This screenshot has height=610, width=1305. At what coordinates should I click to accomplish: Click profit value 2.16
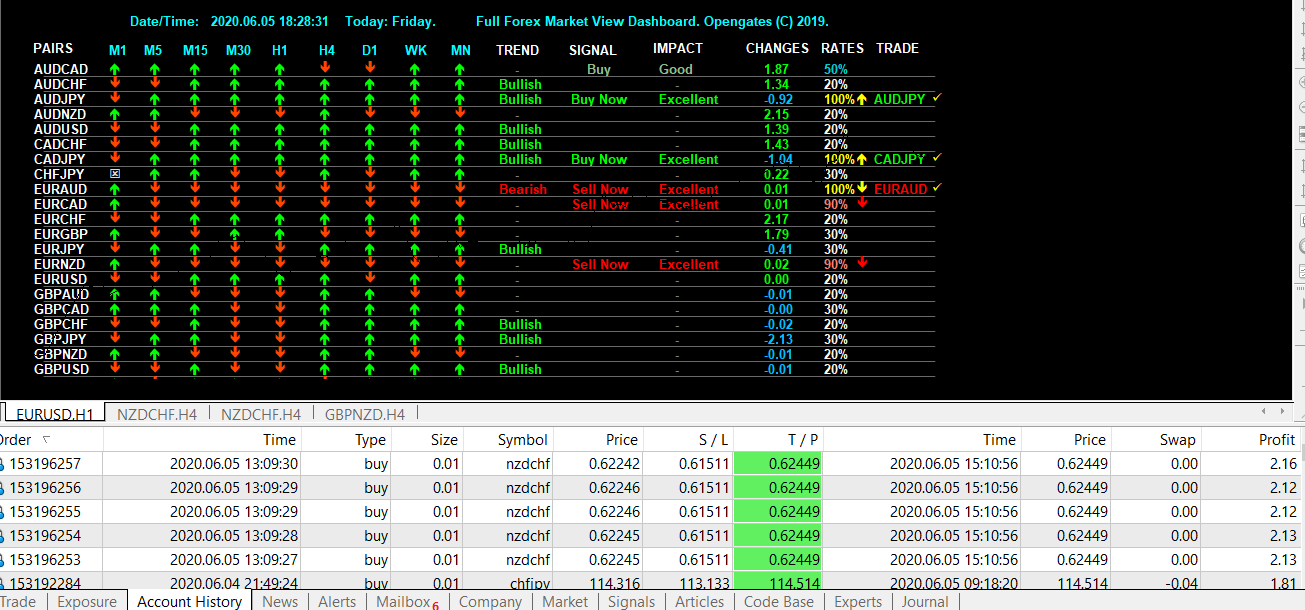click(1282, 464)
